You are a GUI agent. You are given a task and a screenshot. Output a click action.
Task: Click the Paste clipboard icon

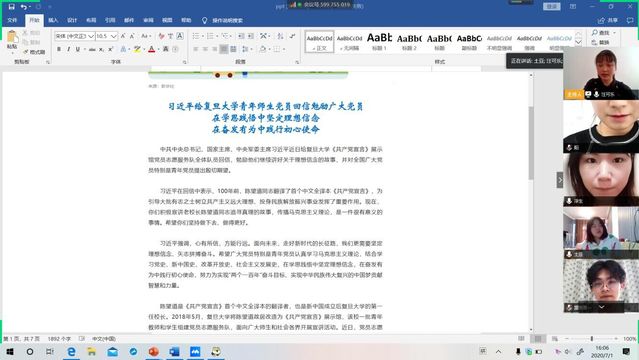12,37
